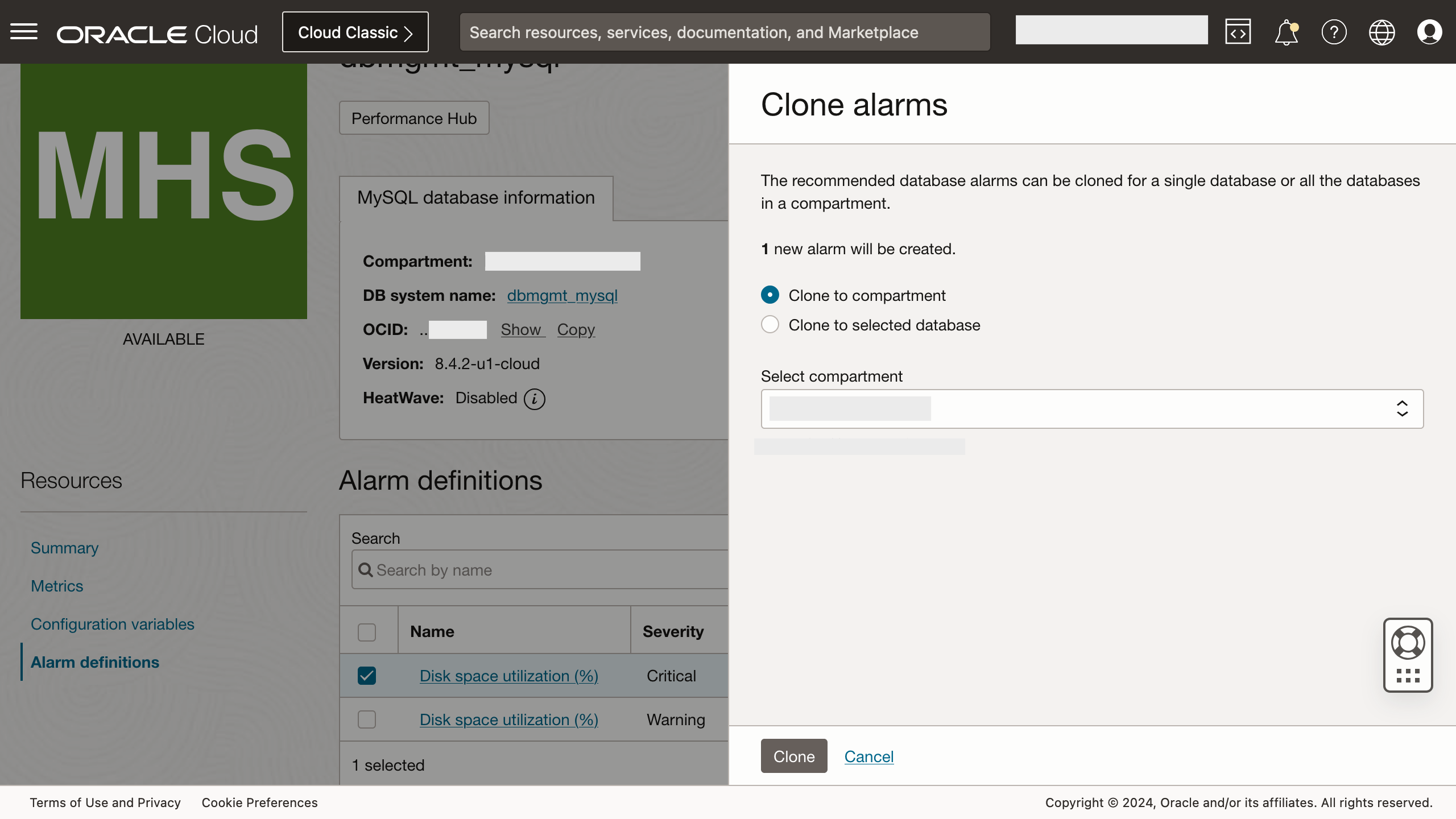Open the help menu
The height and width of the screenshot is (819, 1456).
click(x=1334, y=32)
